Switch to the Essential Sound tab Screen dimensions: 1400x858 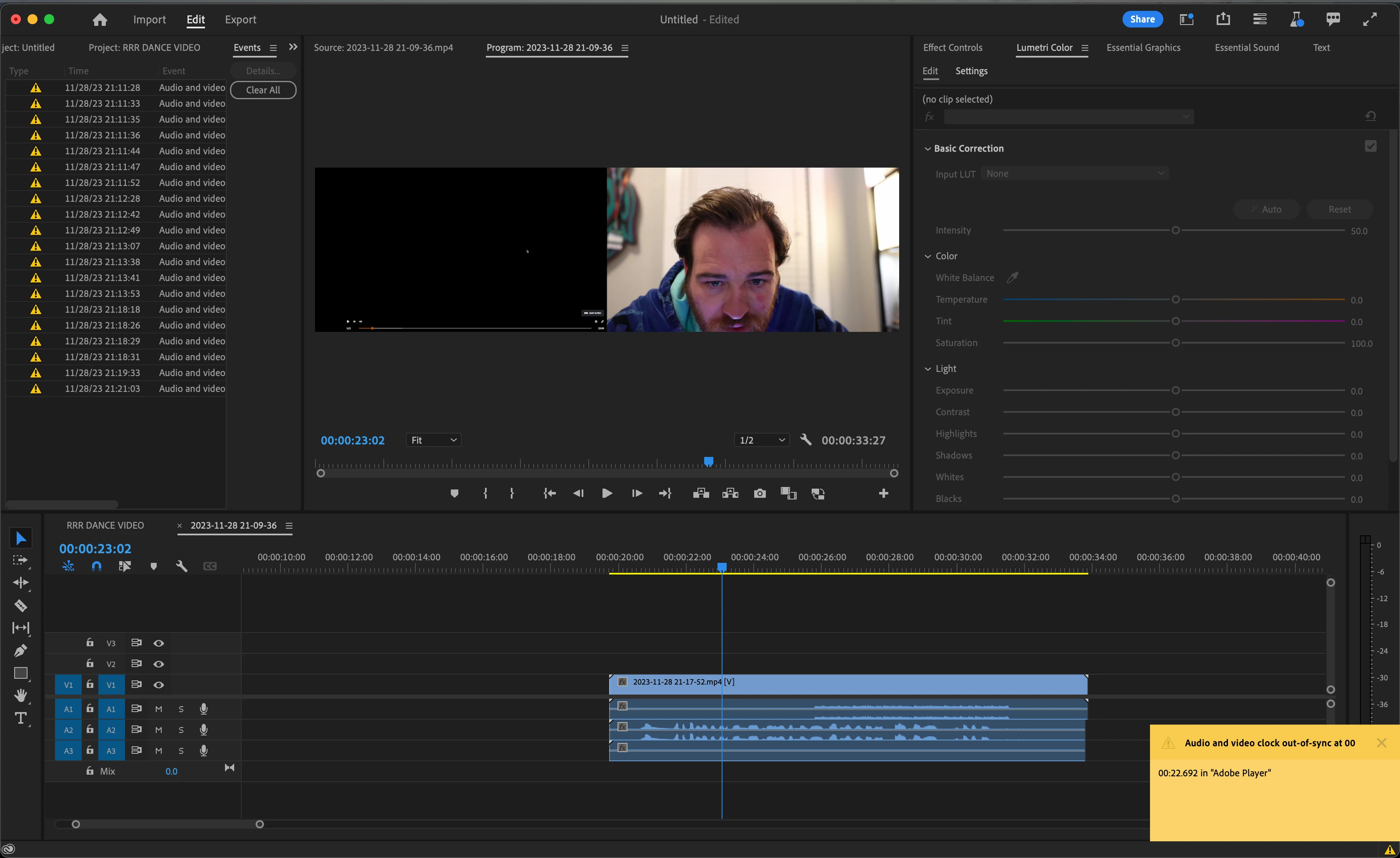click(1247, 48)
